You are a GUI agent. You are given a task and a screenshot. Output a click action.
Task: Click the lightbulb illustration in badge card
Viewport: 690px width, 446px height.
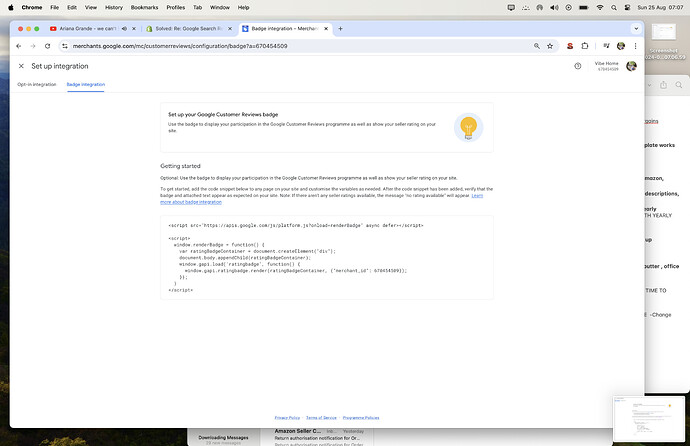pos(468,128)
